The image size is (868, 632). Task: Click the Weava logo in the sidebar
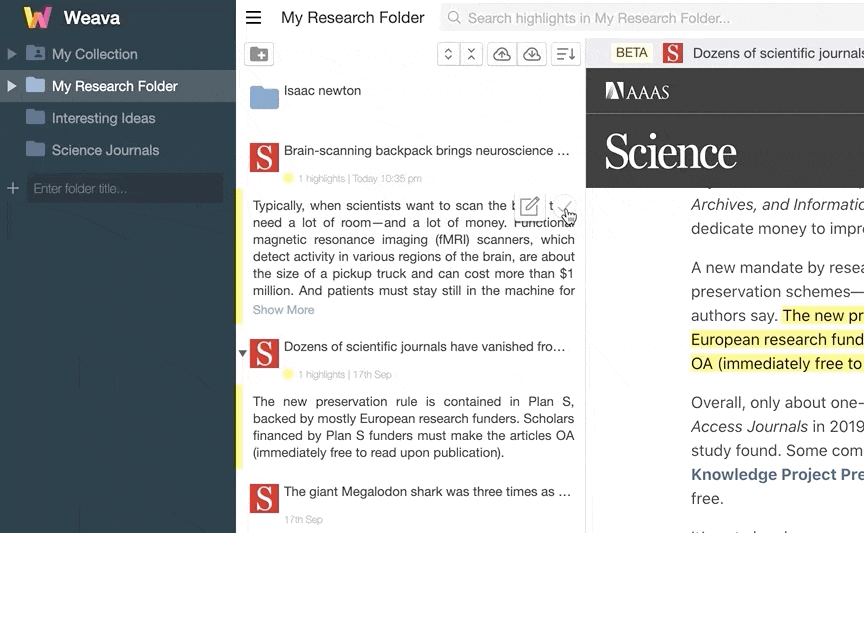click(x=36, y=17)
